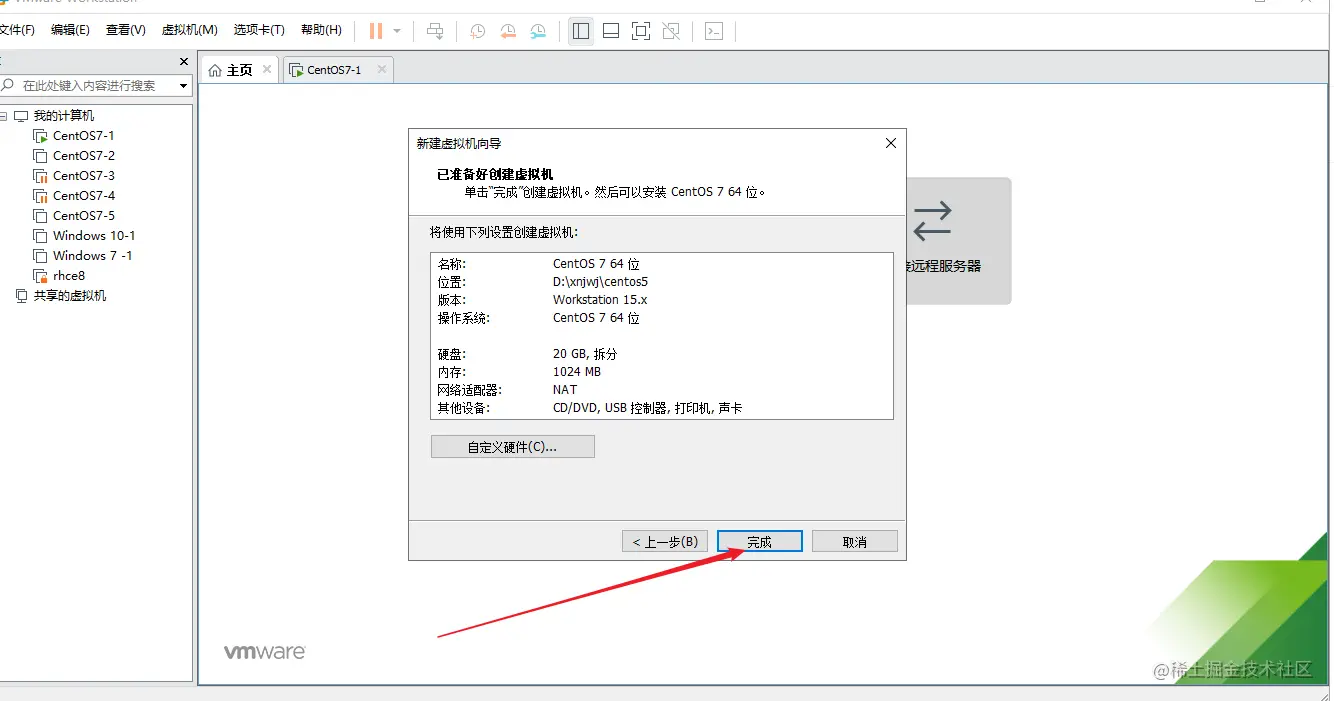Click the home icon on the 主页 tab
This screenshot has width=1334, height=701.
[215, 70]
